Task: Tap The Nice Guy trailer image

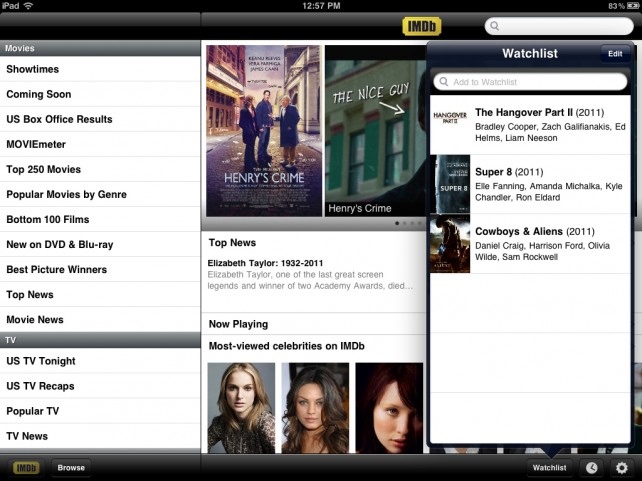Action: [x=375, y=131]
